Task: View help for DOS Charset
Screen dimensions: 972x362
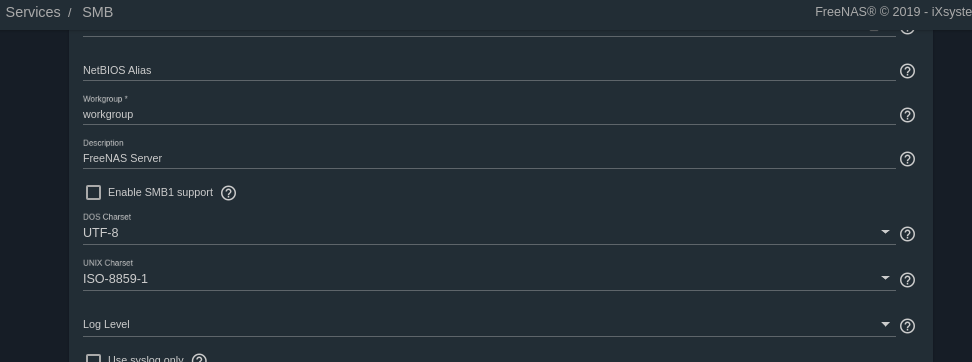Action: pos(907,234)
